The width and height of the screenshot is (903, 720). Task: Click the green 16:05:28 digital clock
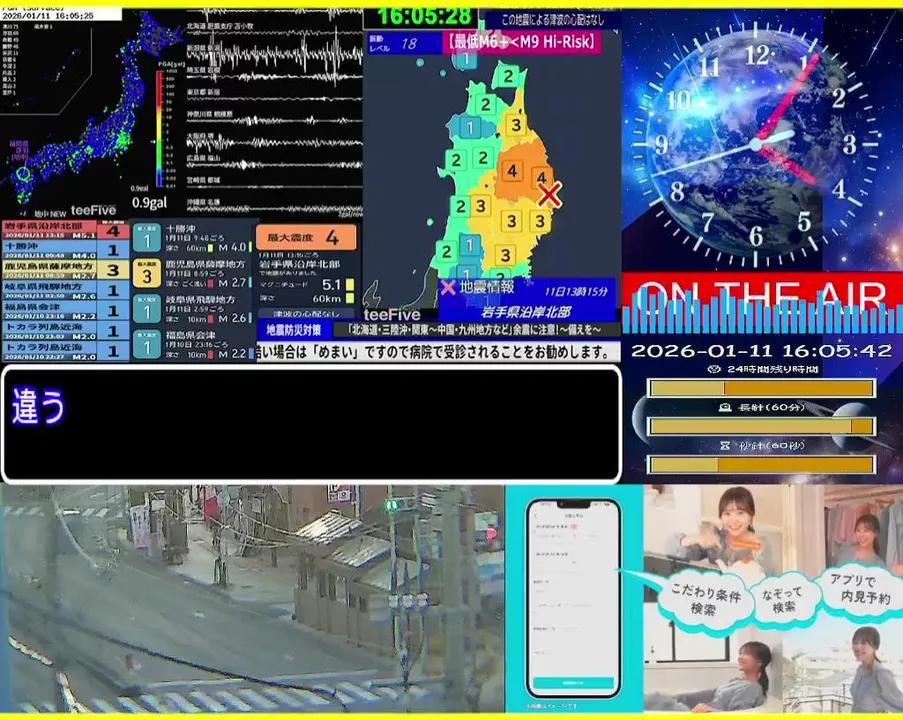pos(424,16)
